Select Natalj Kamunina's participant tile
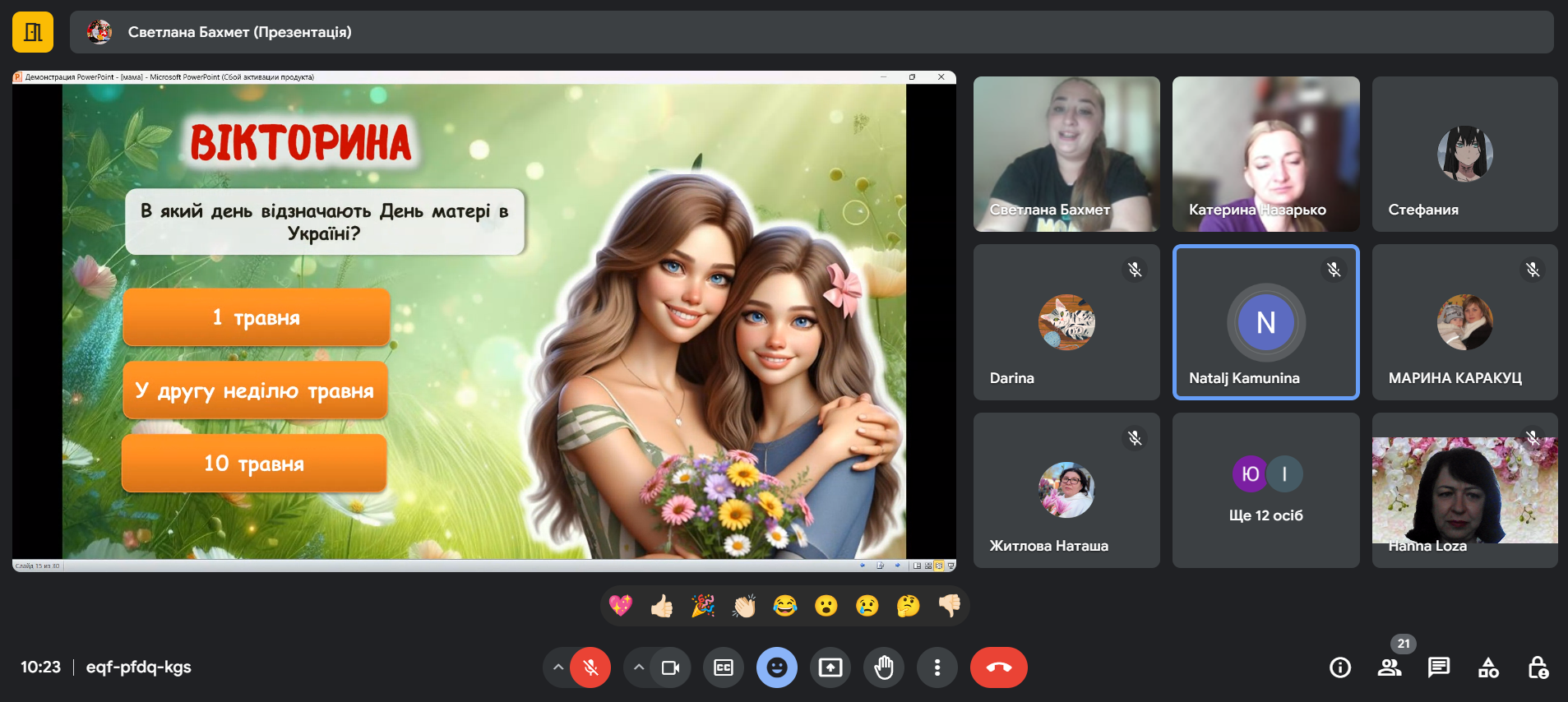1568x702 pixels. coord(1265,322)
